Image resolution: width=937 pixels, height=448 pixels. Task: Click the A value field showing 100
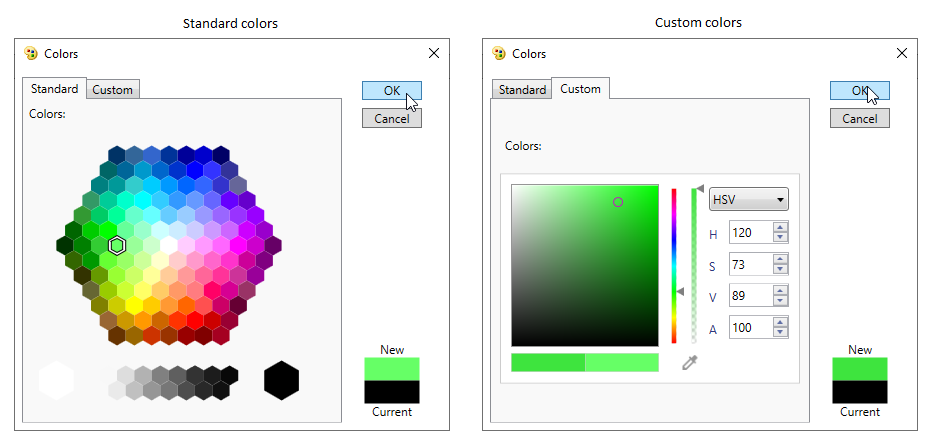tap(751, 327)
